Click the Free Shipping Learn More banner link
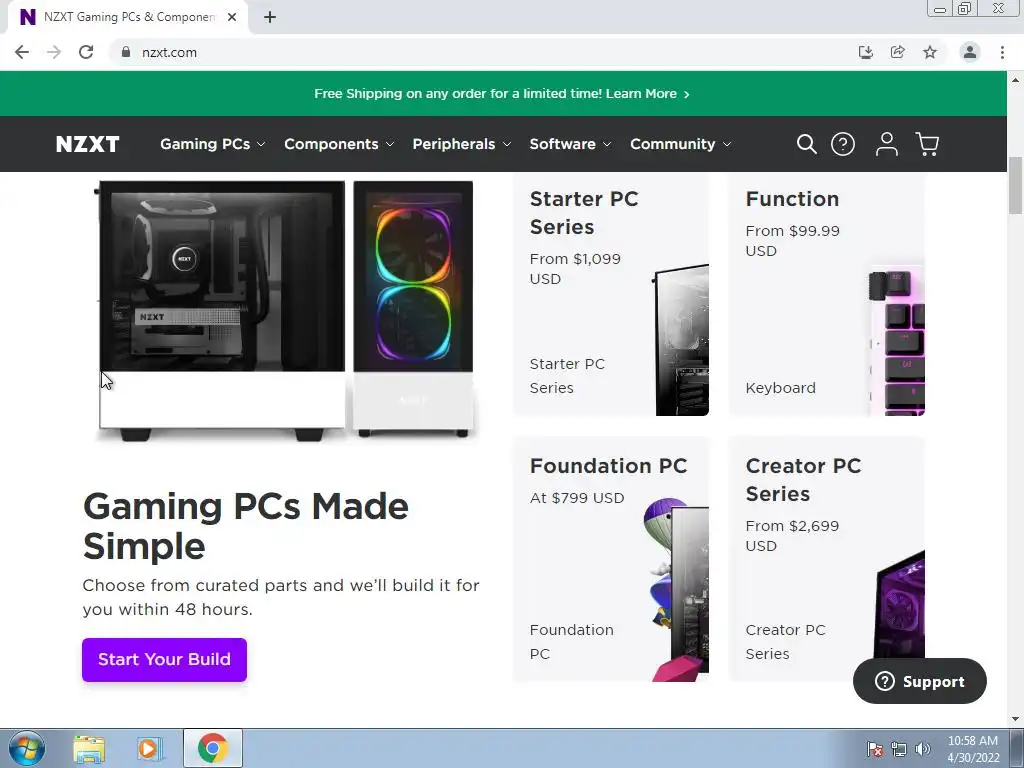 502,94
